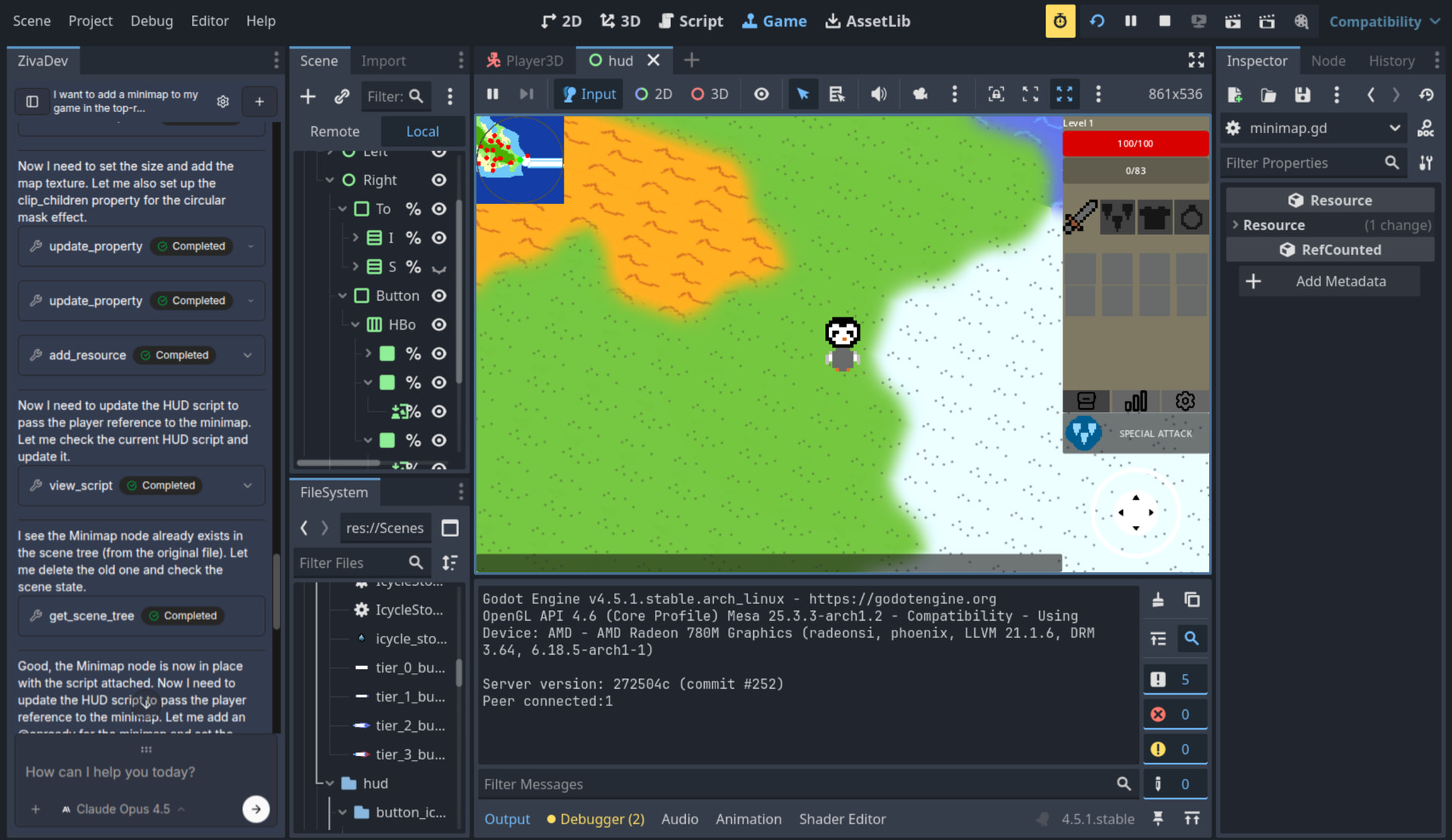Open the Debug menu
This screenshot has width=1452, height=840.
click(151, 21)
